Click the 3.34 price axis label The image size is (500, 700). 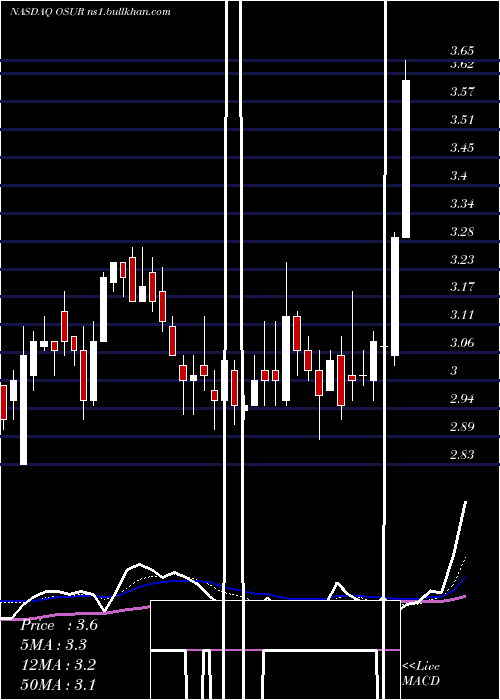pos(462,204)
